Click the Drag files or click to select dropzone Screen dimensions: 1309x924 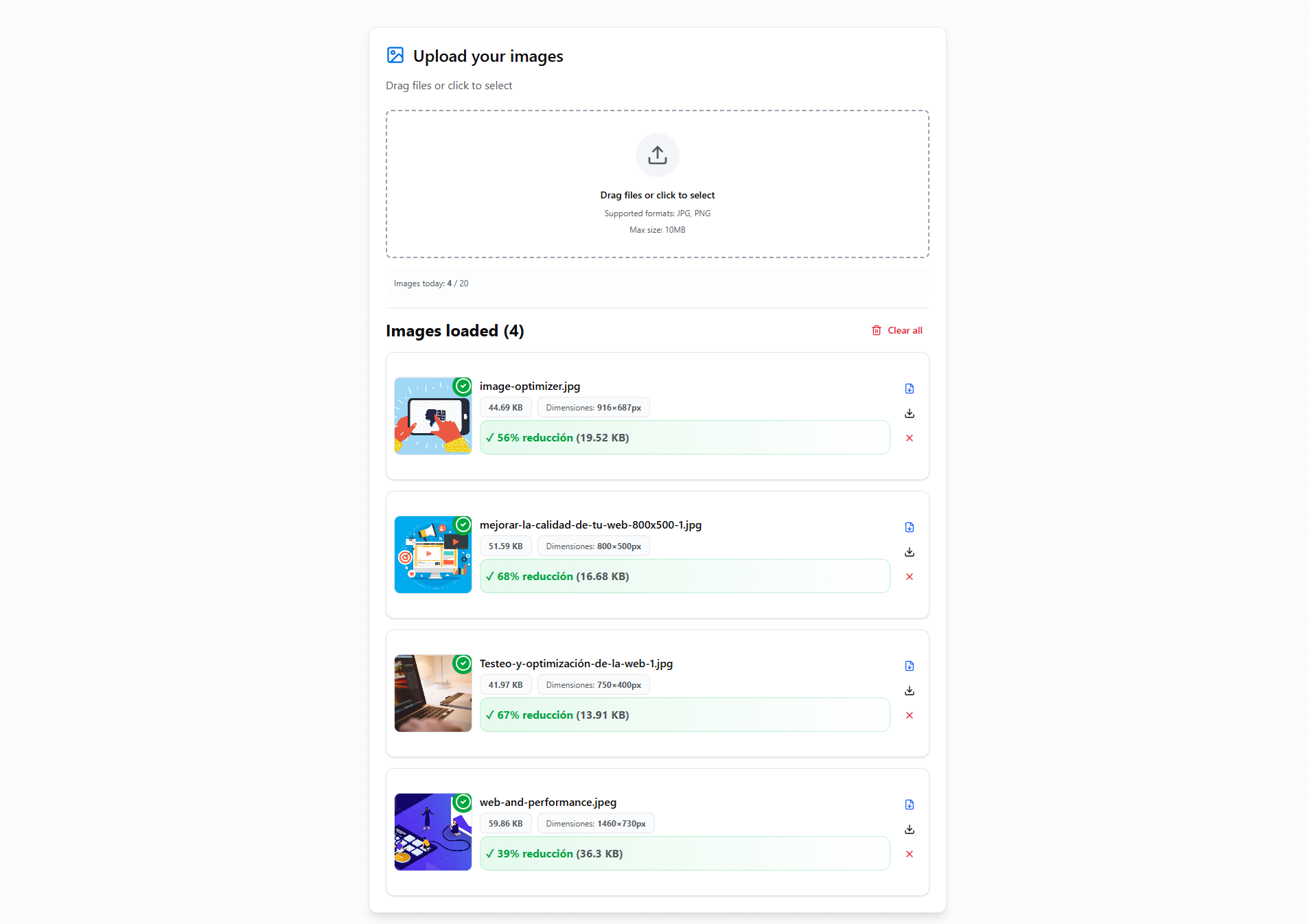pyautogui.click(x=657, y=184)
